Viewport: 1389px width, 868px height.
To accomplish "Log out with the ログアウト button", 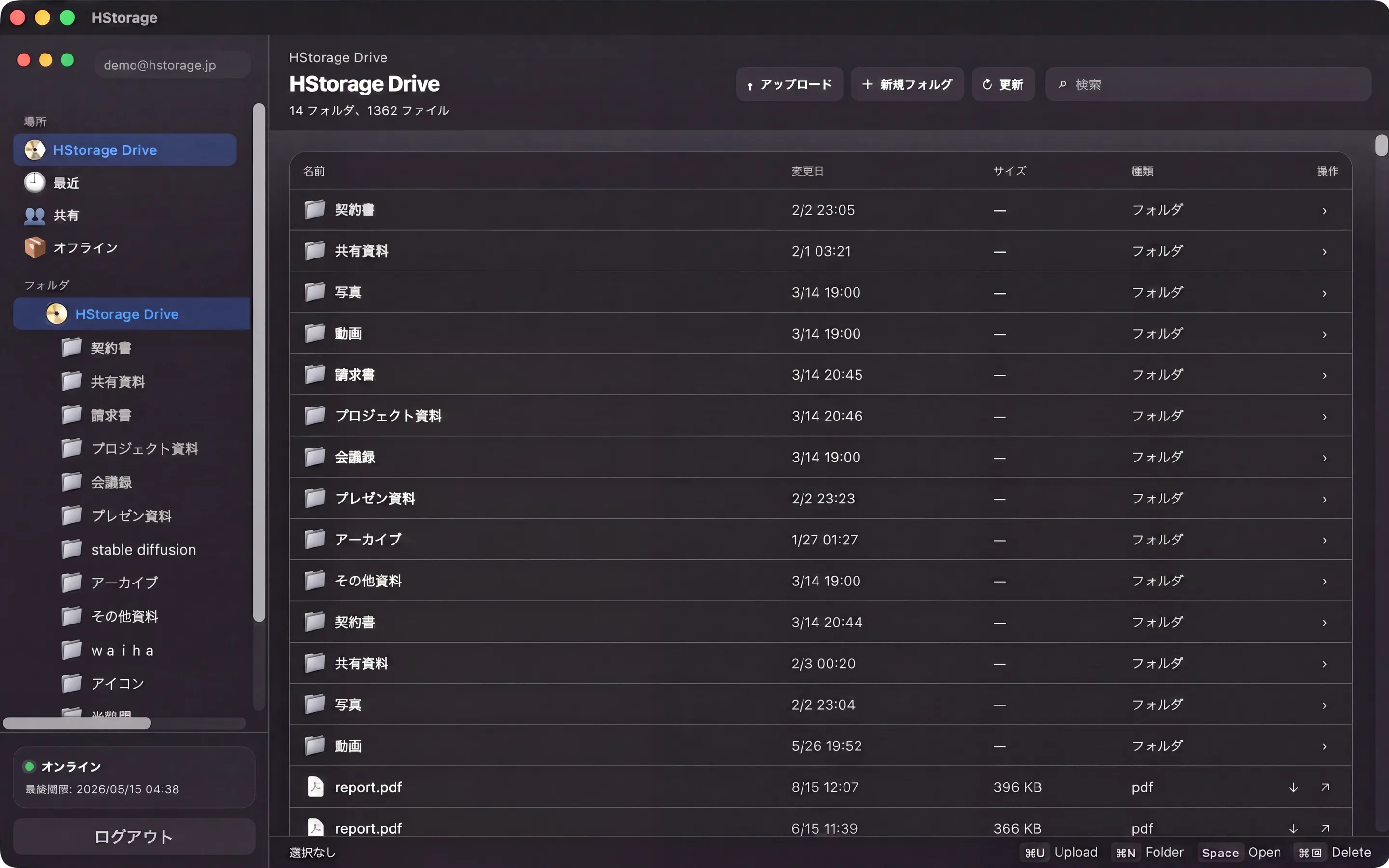I will tap(134, 837).
